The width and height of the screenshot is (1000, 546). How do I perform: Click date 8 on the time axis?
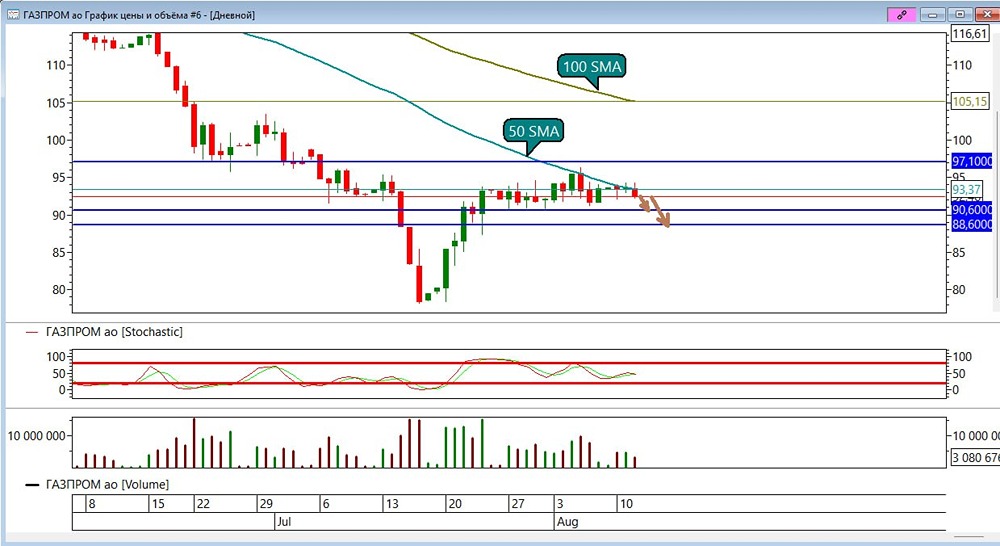pos(92,504)
